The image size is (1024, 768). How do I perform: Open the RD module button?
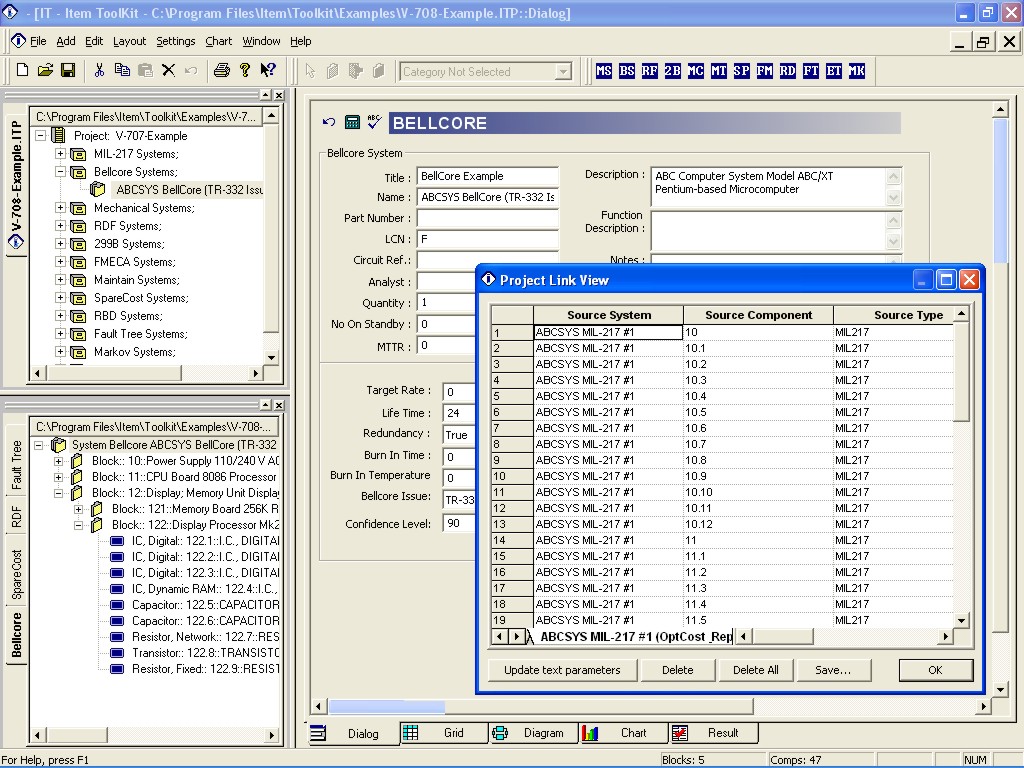point(788,71)
